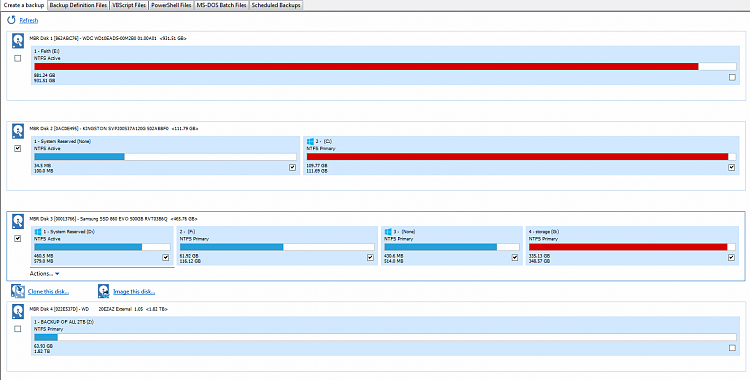750x380 pixels.
Task: Click the Image this disk icon
Action: click(x=103, y=291)
